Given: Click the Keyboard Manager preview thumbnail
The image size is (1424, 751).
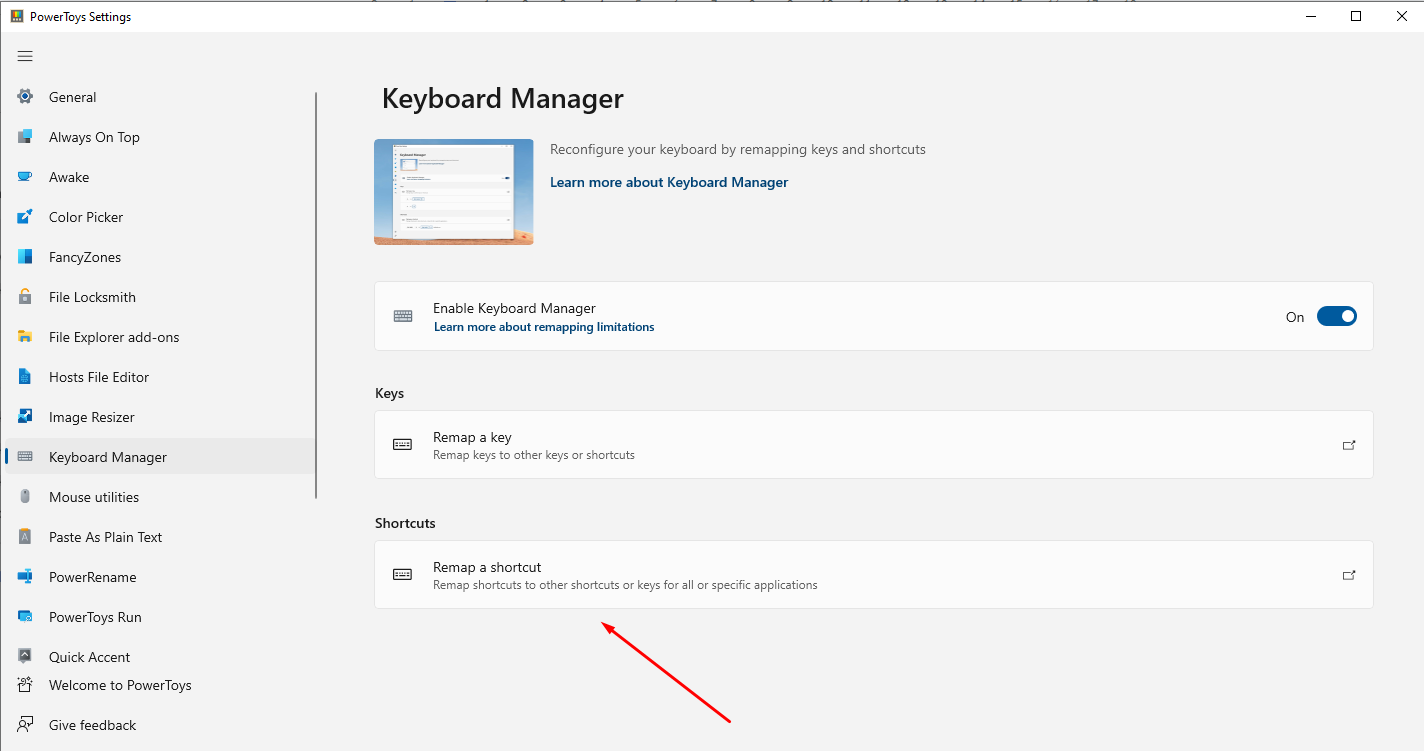Looking at the screenshot, I should pyautogui.click(x=453, y=192).
